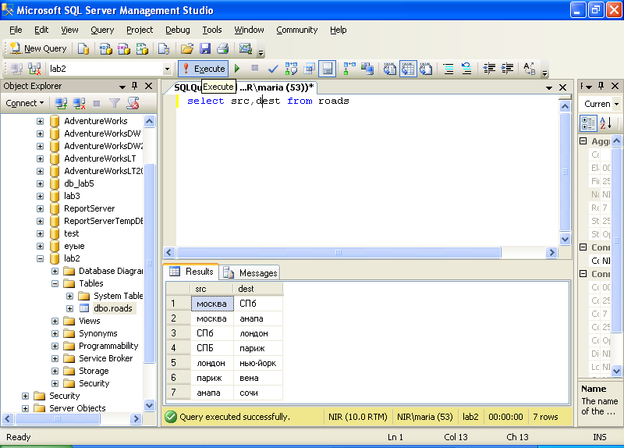The height and width of the screenshot is (448, 624).
Task: Open the Query menu
Action: (102, 30)
